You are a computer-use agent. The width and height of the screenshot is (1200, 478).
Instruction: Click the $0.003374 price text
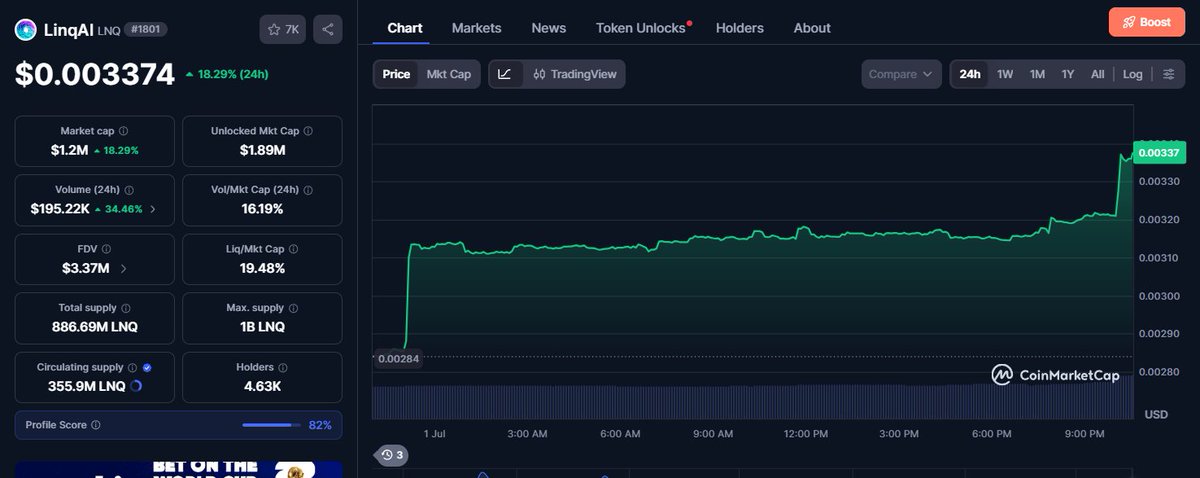(95, 75)
